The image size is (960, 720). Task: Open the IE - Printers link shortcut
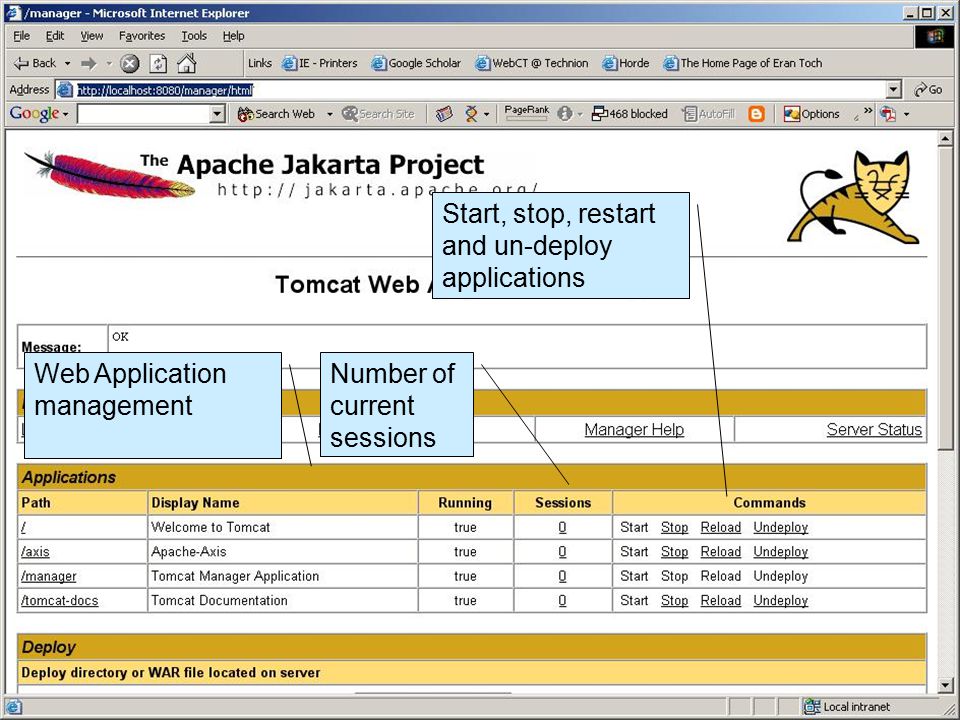point(320,63)
